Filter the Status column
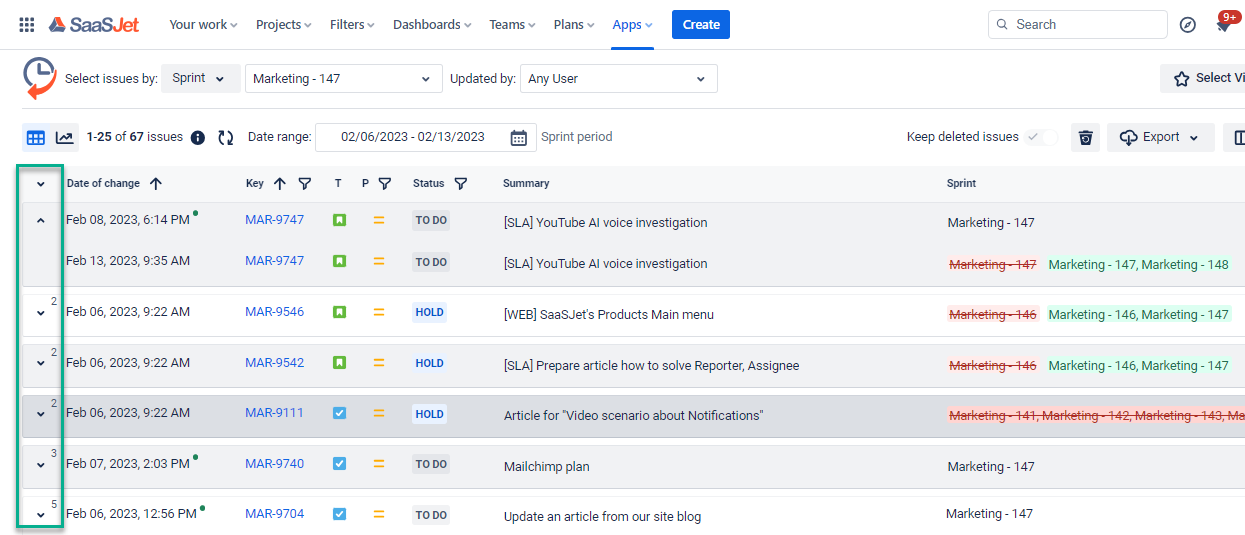Screen dimensions: 1245x535 (461, 183)
